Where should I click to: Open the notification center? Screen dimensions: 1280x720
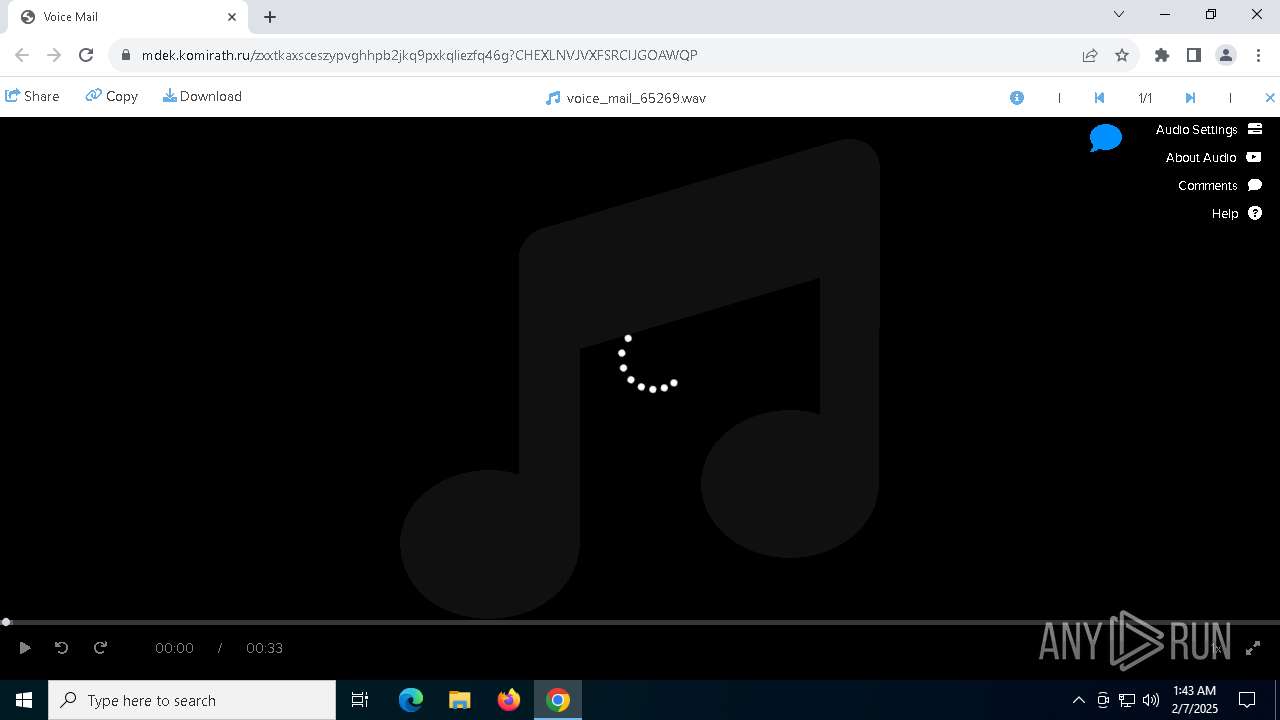tap(1247, 700)
